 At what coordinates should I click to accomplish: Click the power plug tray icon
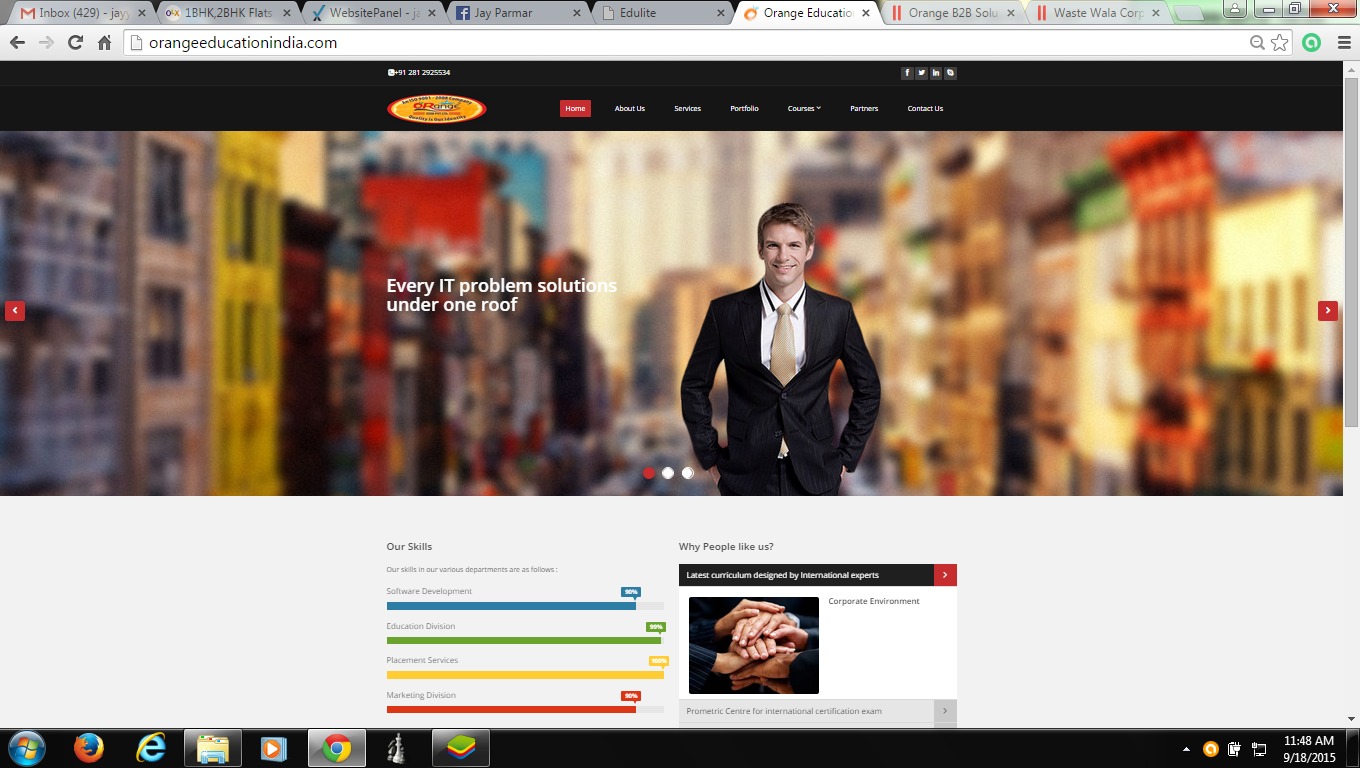tap(1235, 748)
